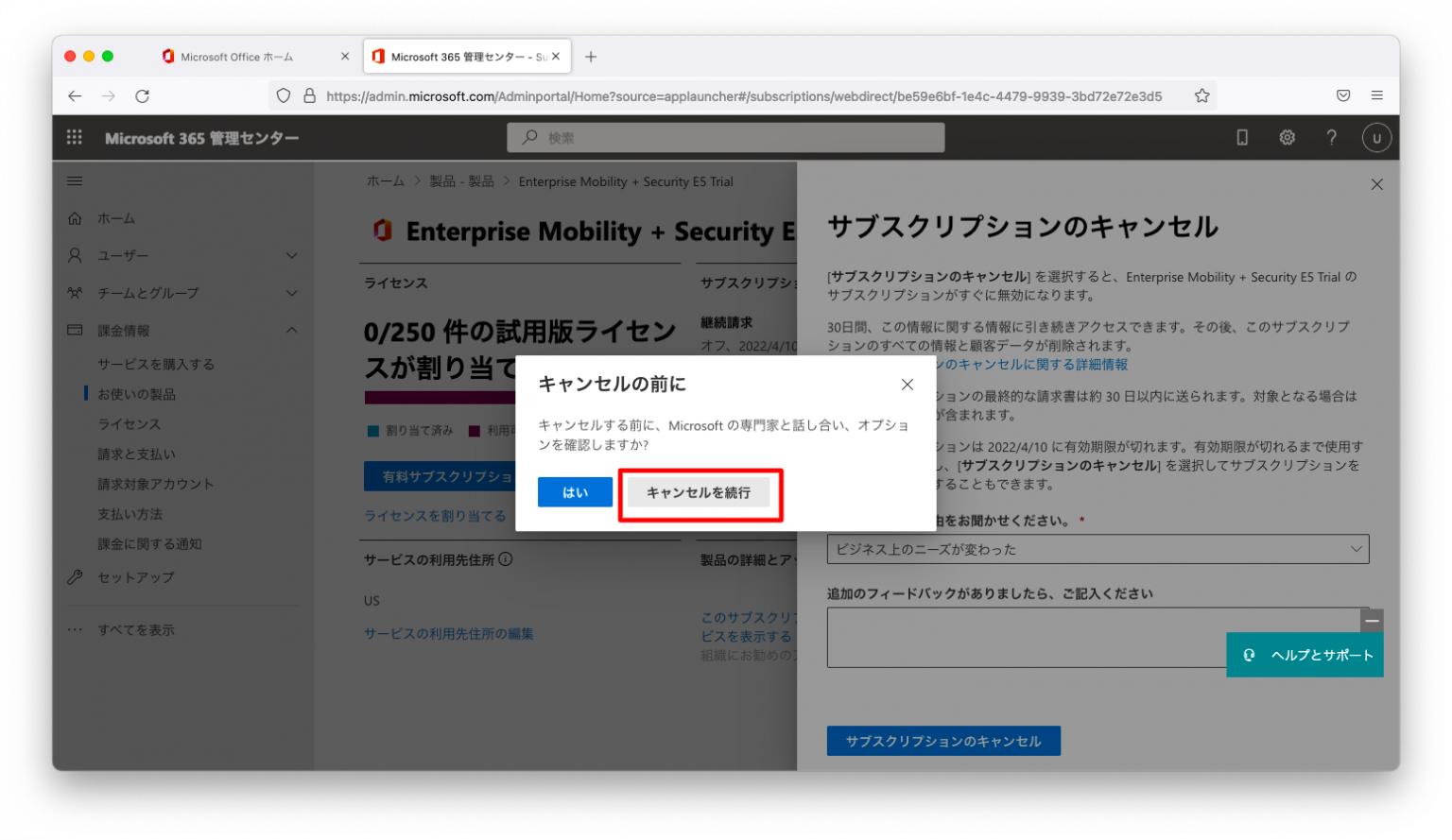Viewport: 1452px width, 840px height.
Task: Click the セットアップ wrench icon
Action: tap(75, 576)
